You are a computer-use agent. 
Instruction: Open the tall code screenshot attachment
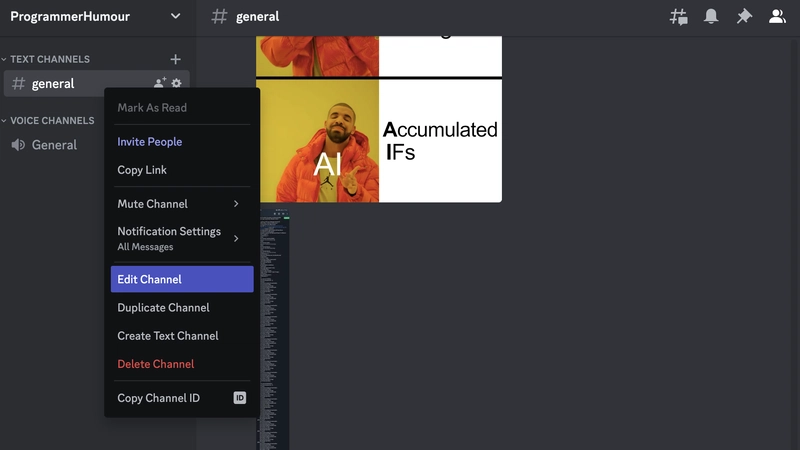[274, 329]
